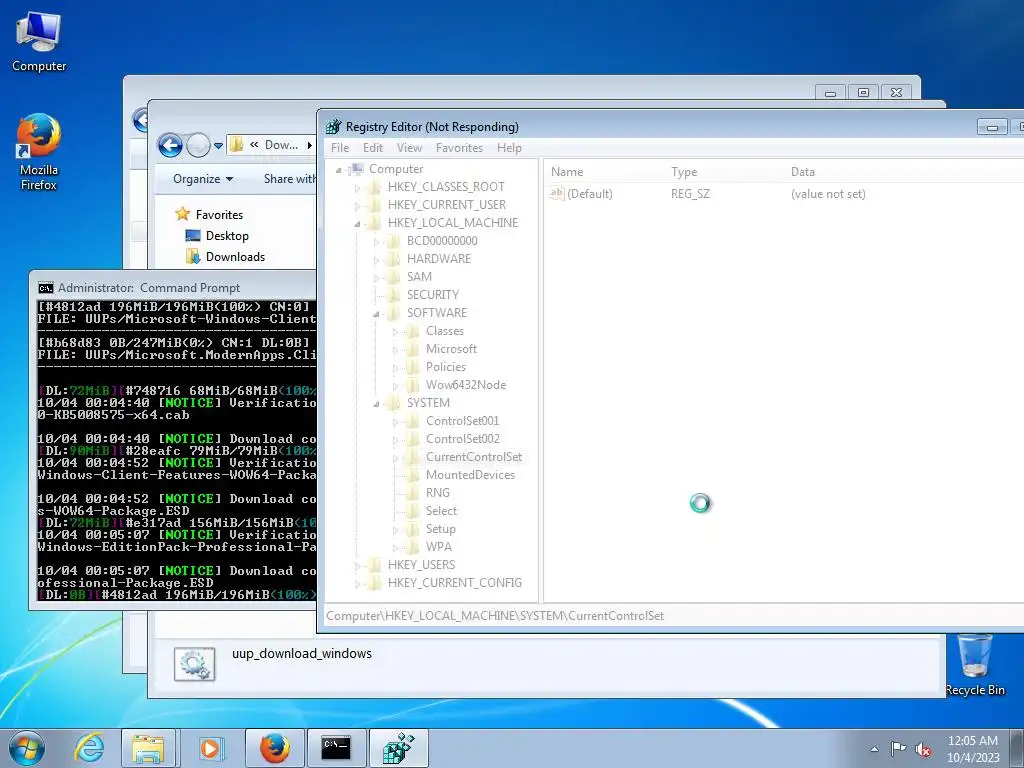
Task: Select the MountedDevices registry key
Action: [x=470, y=475]
